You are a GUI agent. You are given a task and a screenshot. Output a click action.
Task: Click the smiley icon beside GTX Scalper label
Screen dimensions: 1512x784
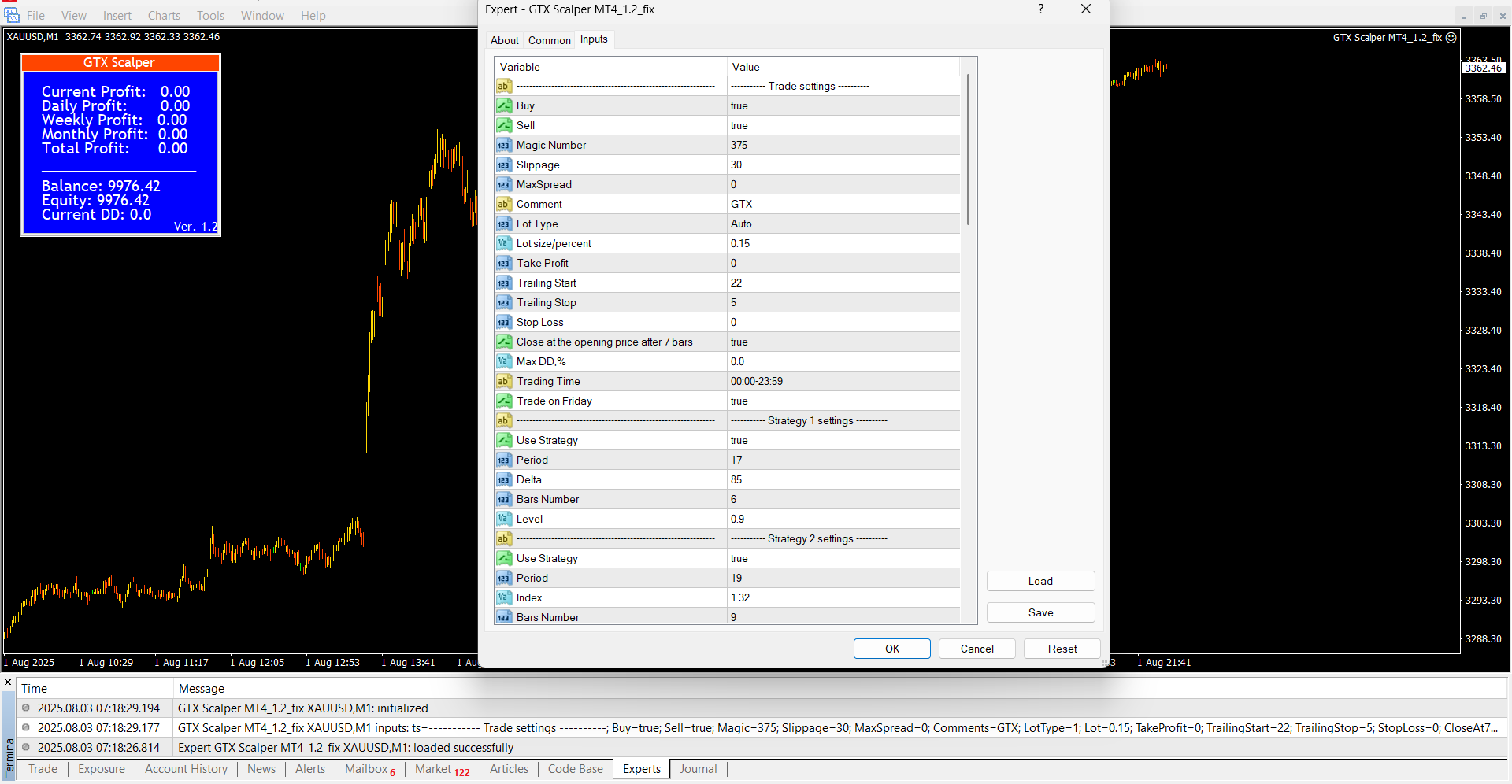click(x=1451, y=37)
